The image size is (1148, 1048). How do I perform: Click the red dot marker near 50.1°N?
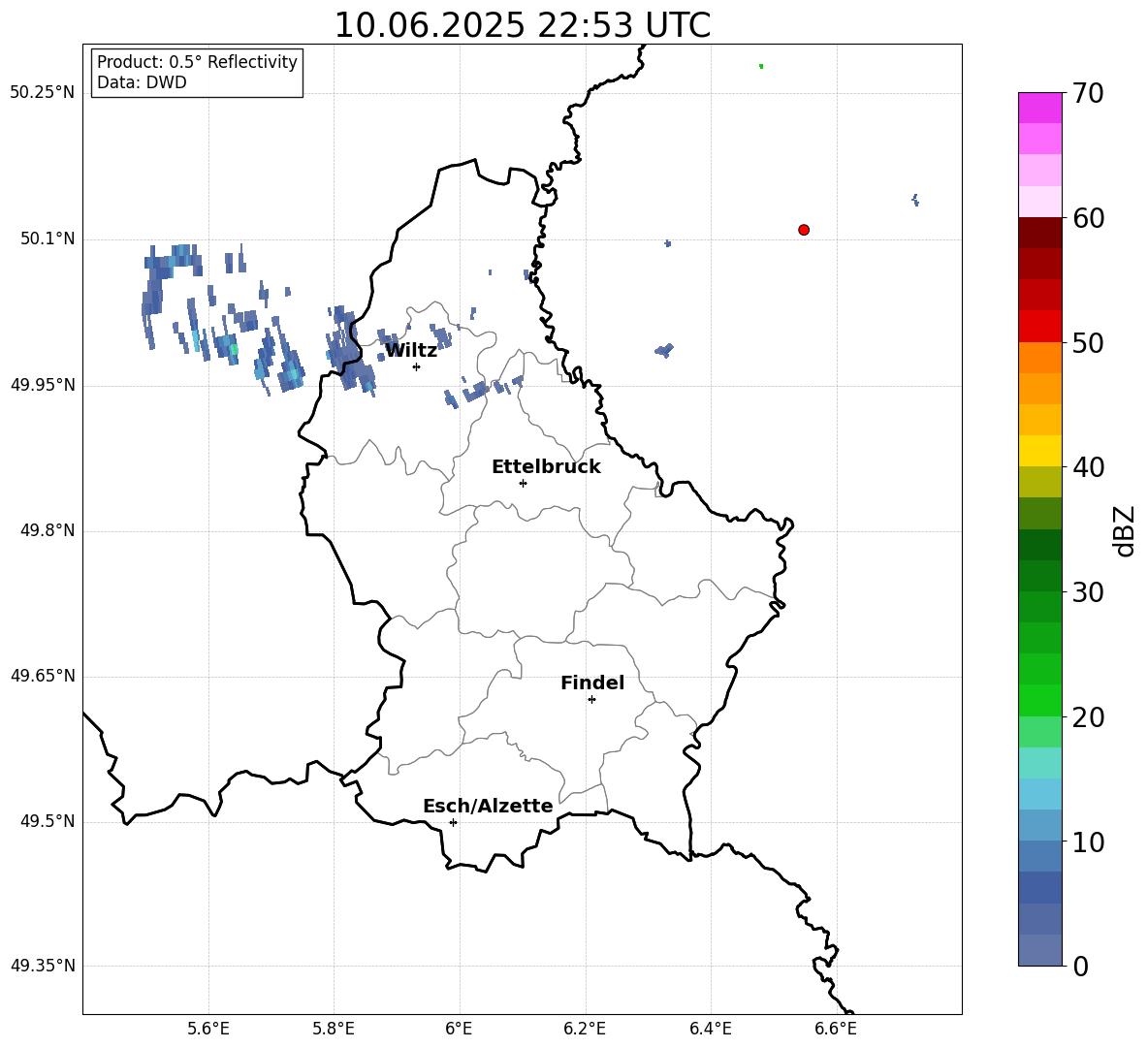804,230
